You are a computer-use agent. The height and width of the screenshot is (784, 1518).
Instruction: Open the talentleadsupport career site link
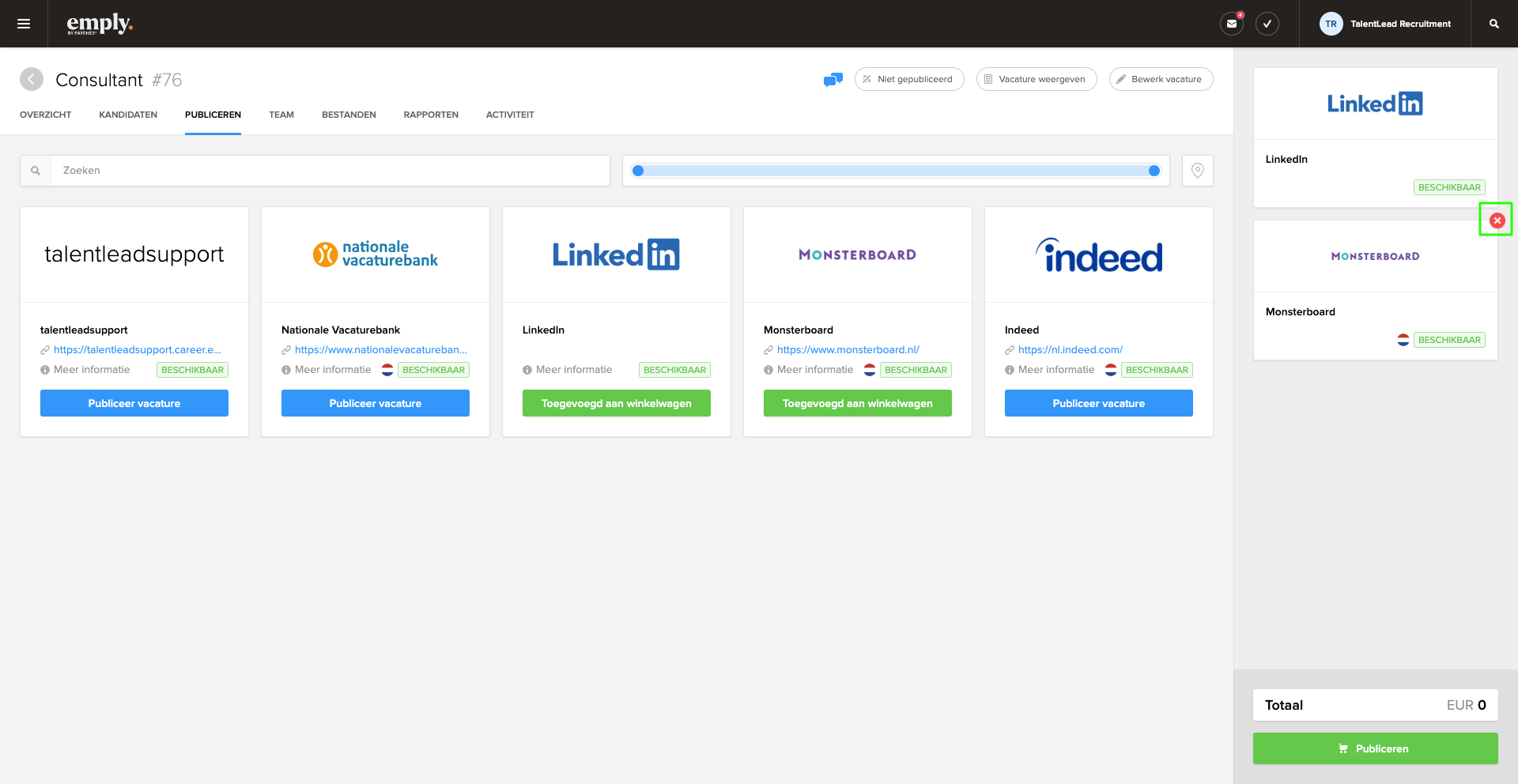[138, 349]
